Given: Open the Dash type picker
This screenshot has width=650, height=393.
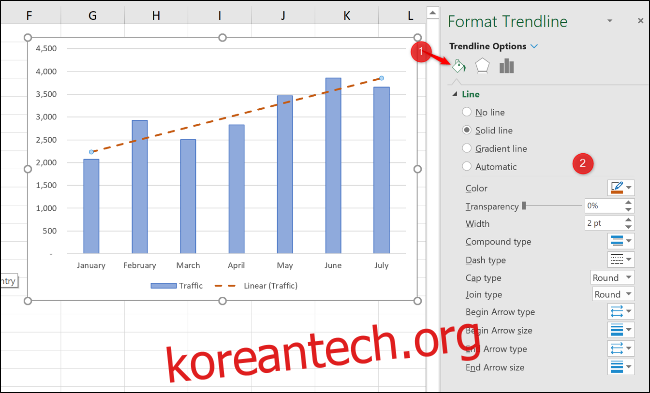Looking at the screenshot, I should click(x=621, y=260).
